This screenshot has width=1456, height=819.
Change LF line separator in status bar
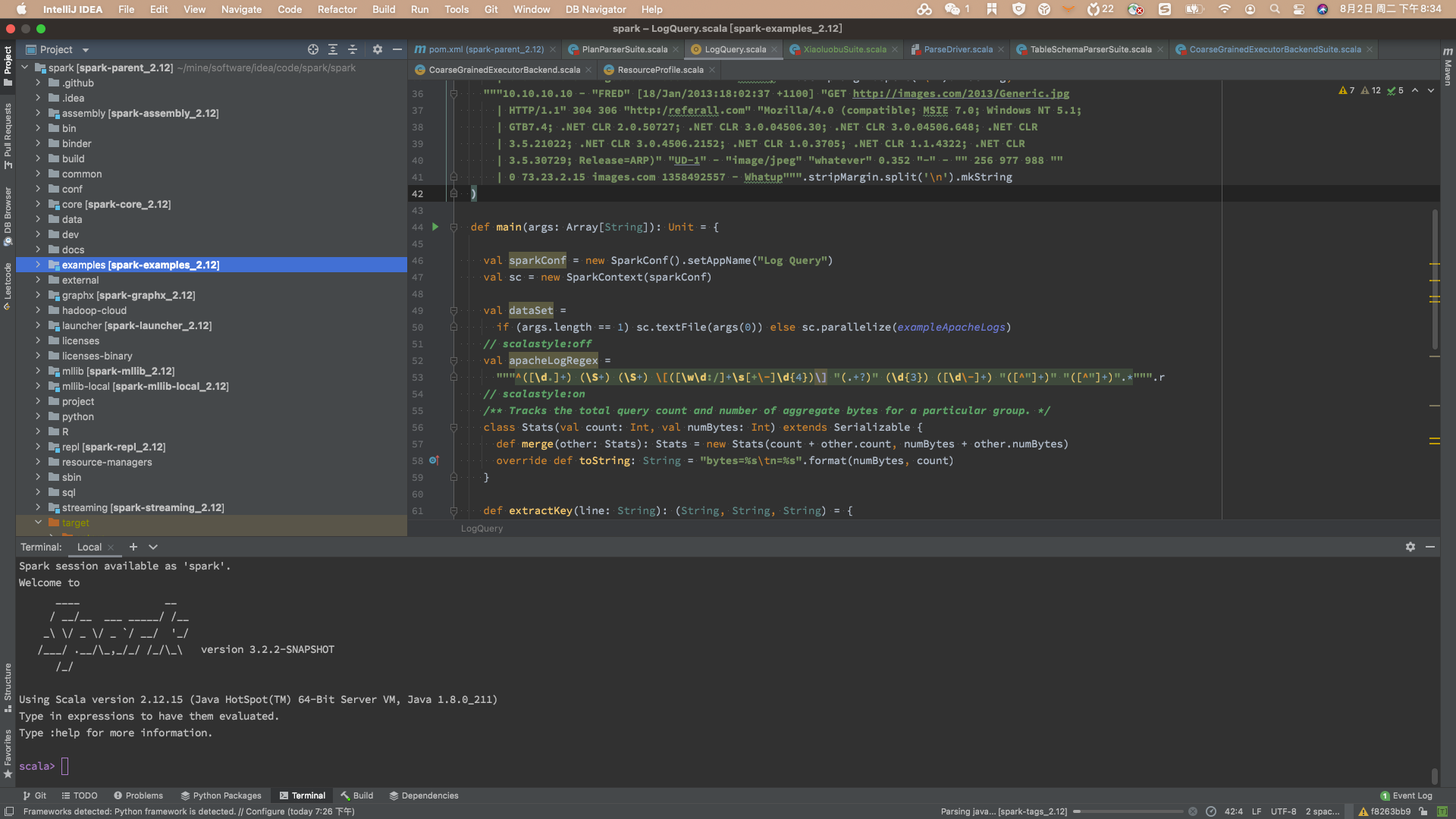click(1257, 811)
